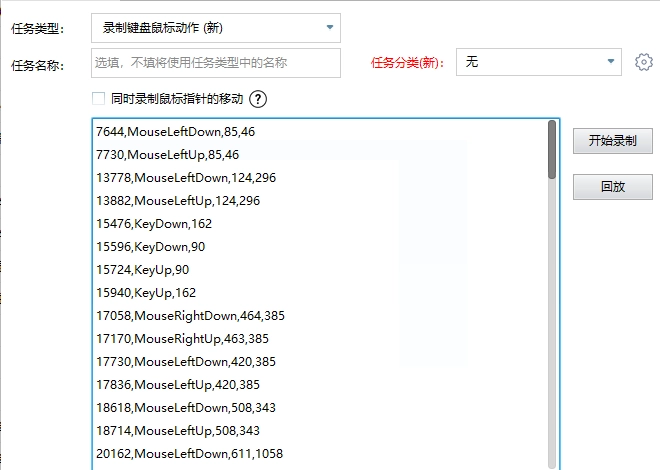
Task: Select line 17058,MouseRightDown,464,385
Action: pos(190,316)
